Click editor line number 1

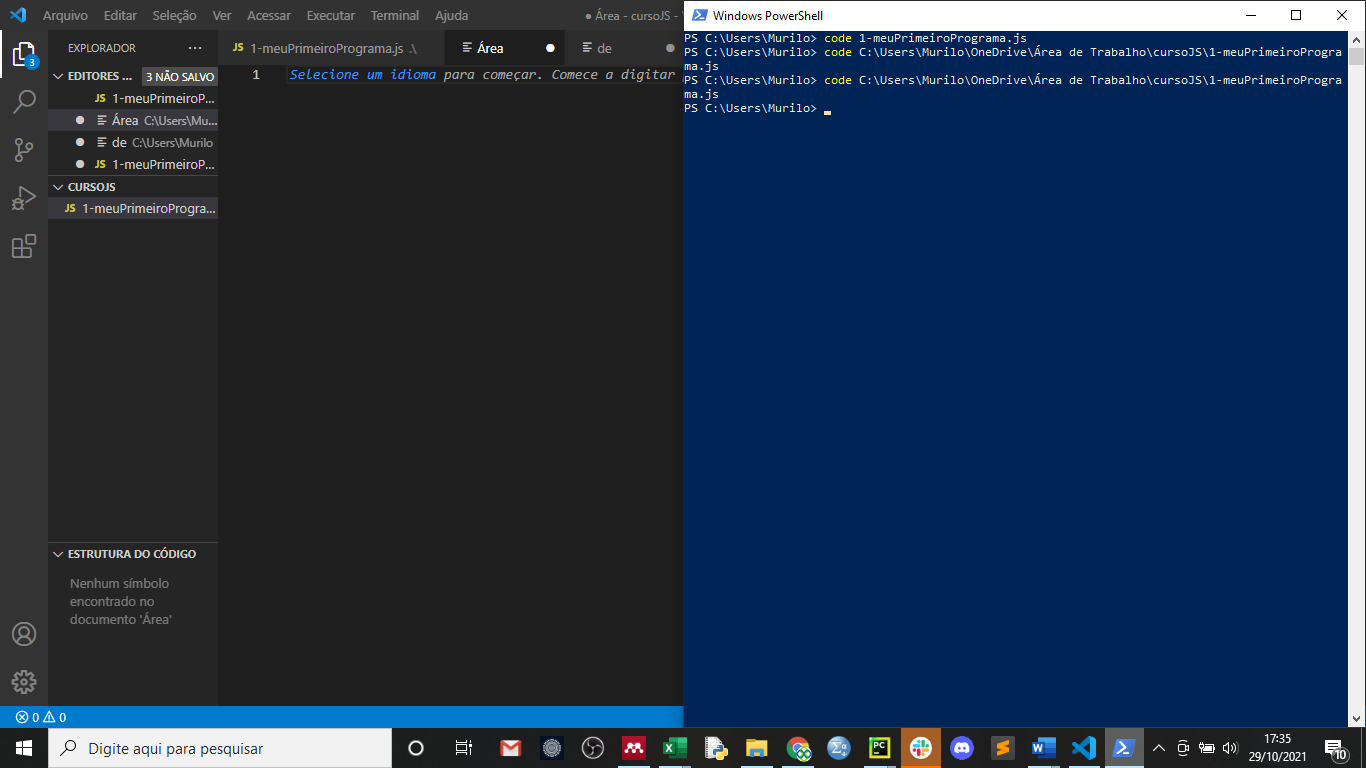click(x=256, y=75)
